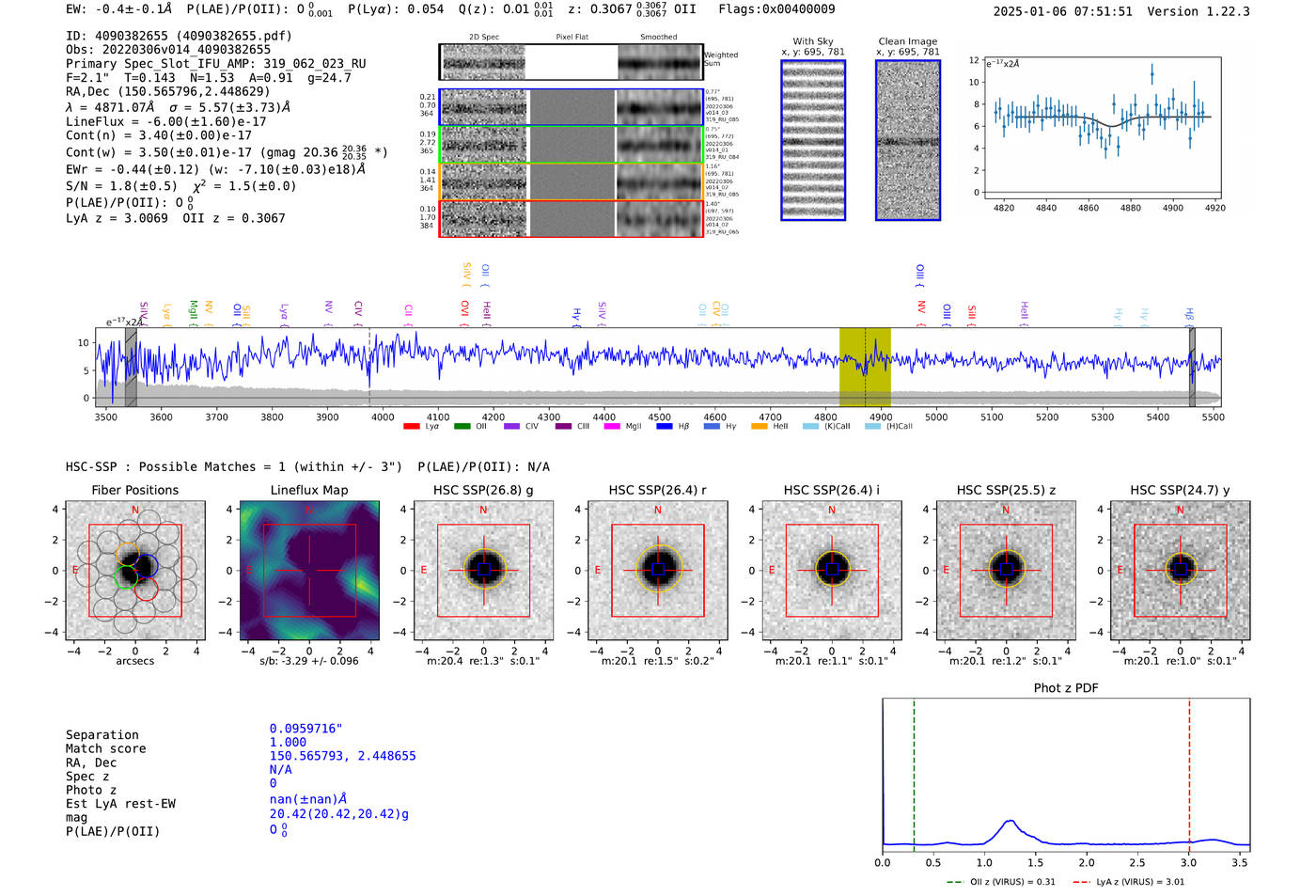Select the red-bordered fiber spectrum row

tap(571, 218)
